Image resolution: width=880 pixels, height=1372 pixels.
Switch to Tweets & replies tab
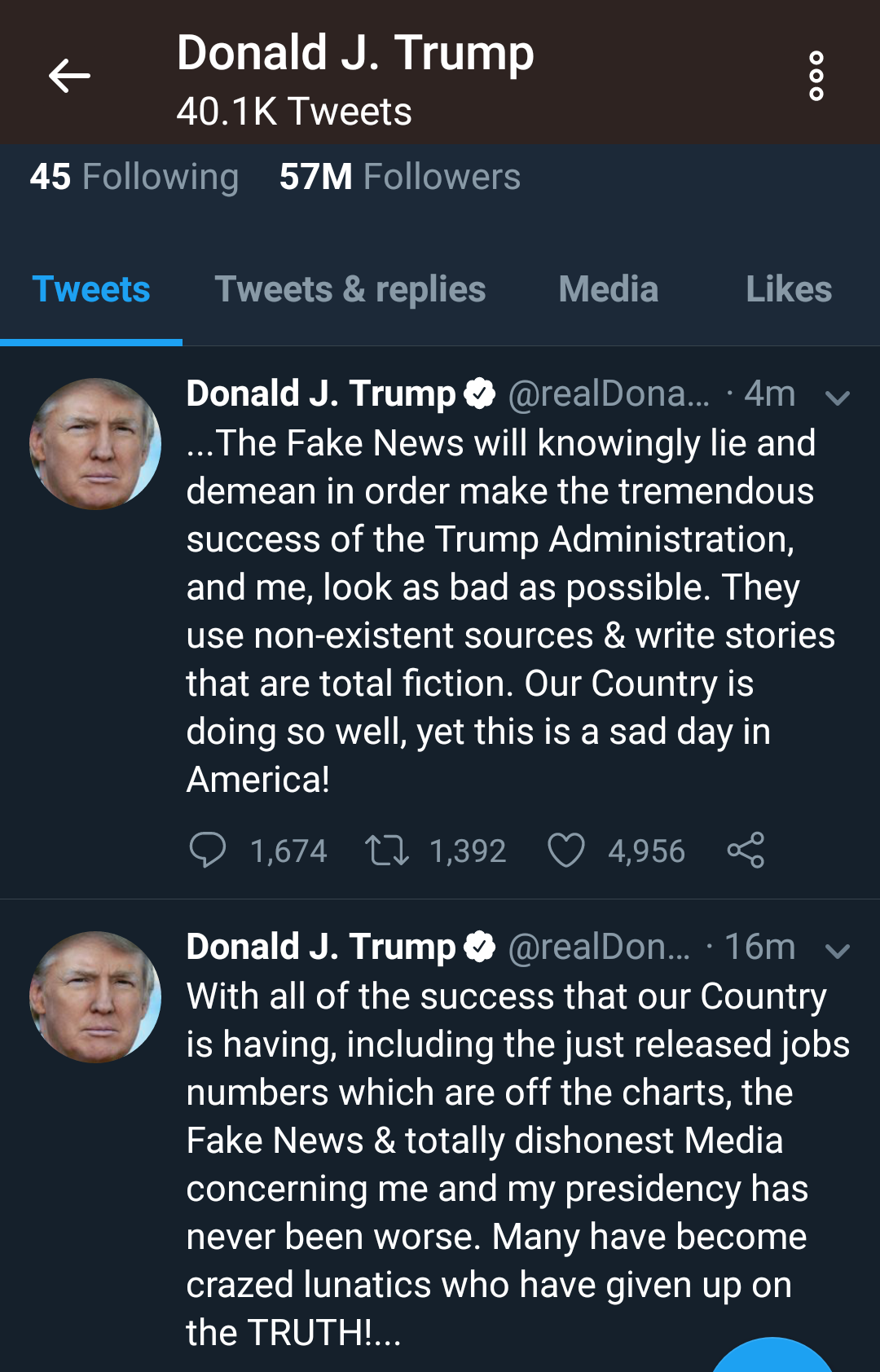tap(350, 289)
